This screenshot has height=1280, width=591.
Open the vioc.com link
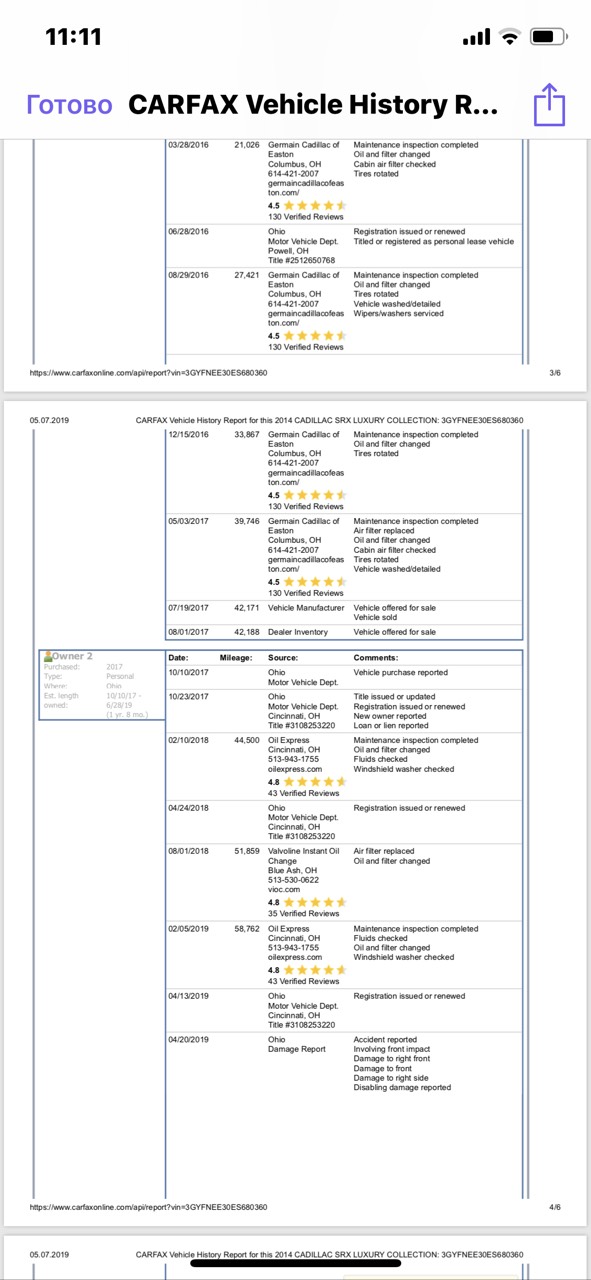[x=284, y=889]
